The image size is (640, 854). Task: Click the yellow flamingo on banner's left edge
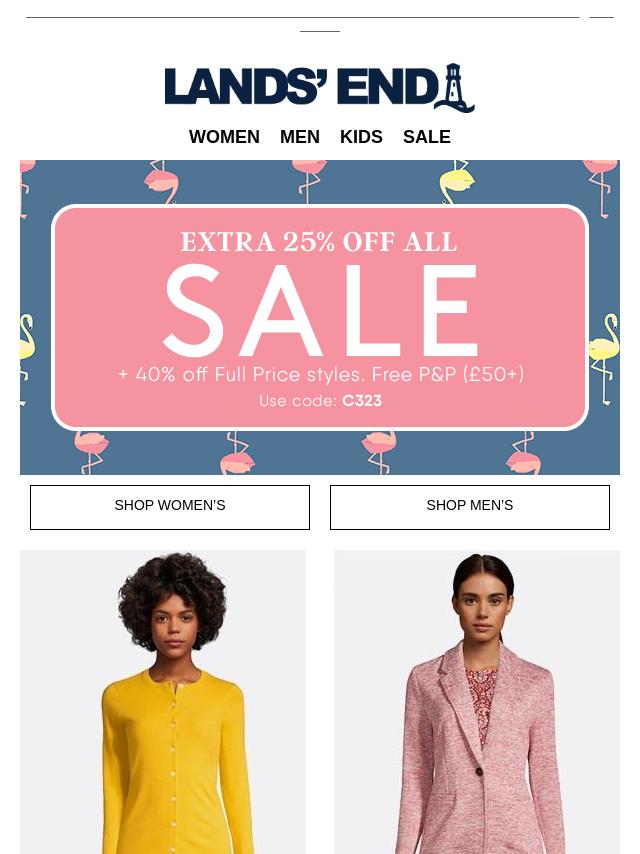pos(27,359)
